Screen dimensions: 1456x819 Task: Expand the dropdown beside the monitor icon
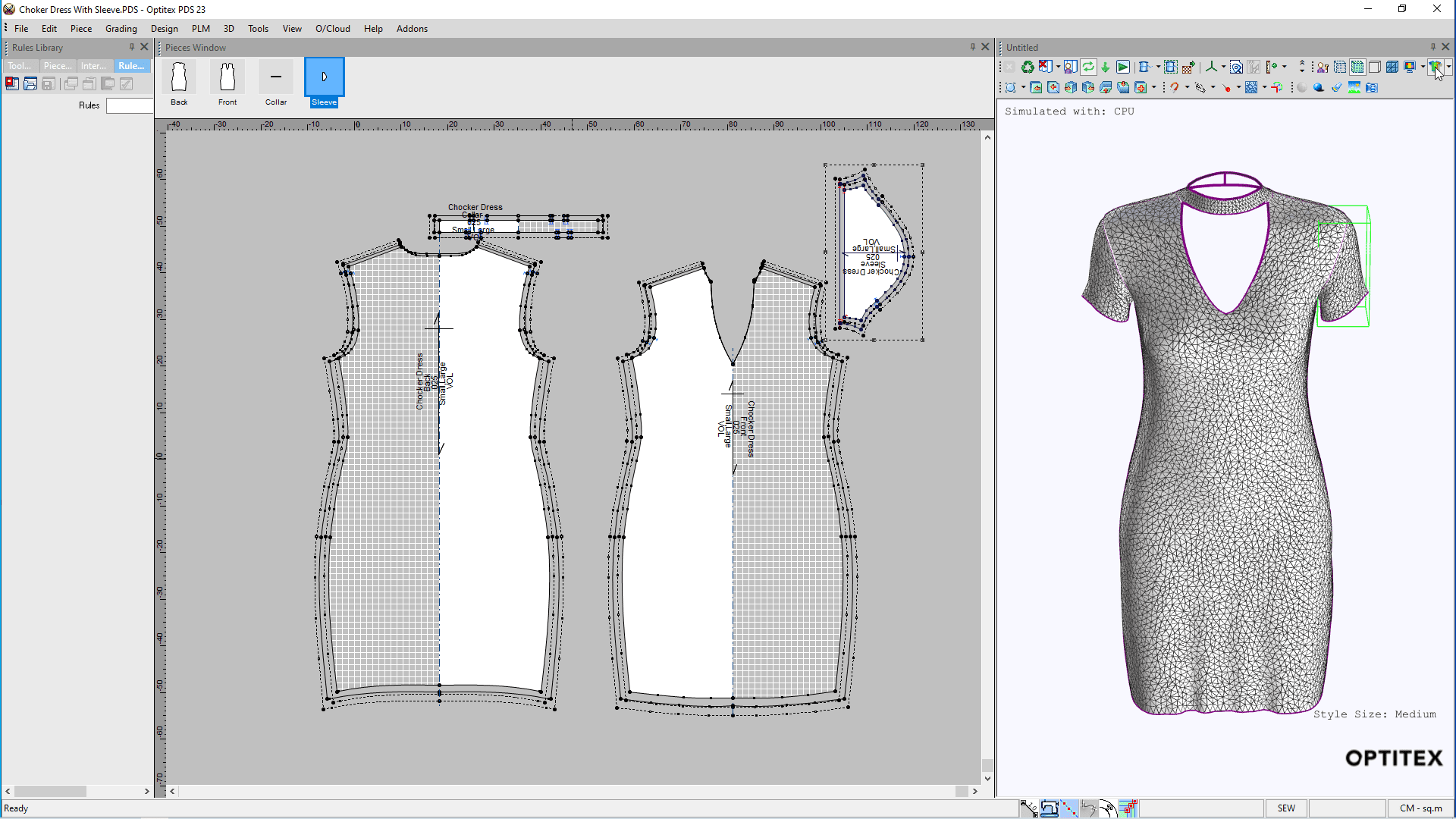tap(1423, 67)
